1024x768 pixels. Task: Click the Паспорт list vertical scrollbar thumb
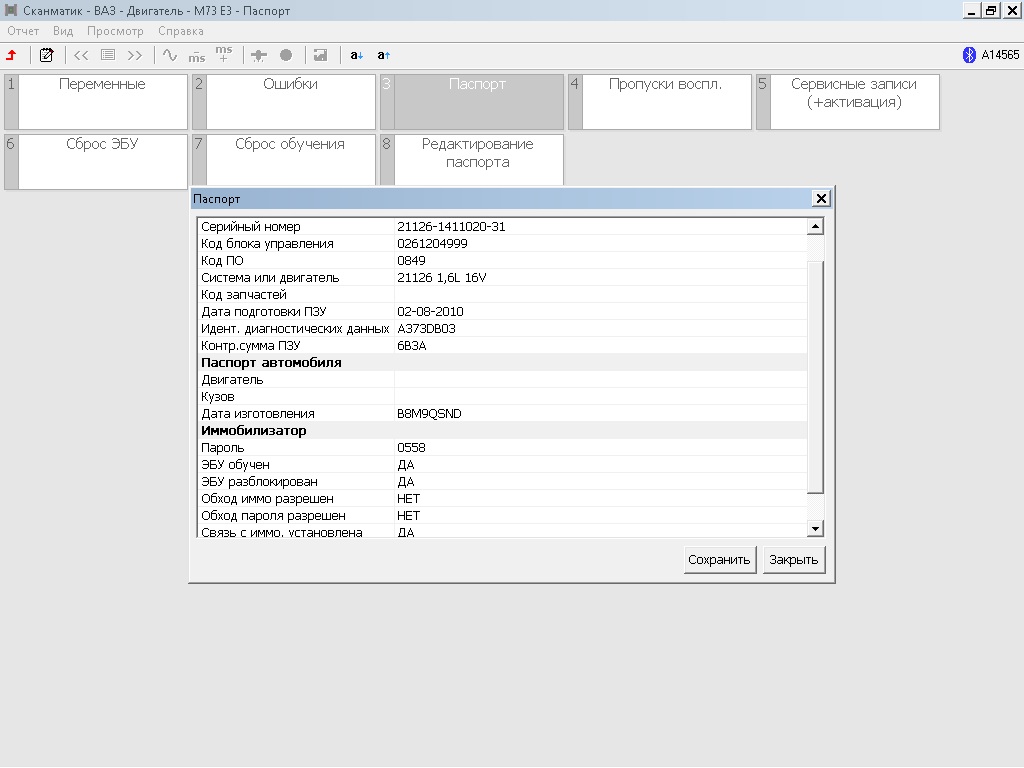[815, 377]
